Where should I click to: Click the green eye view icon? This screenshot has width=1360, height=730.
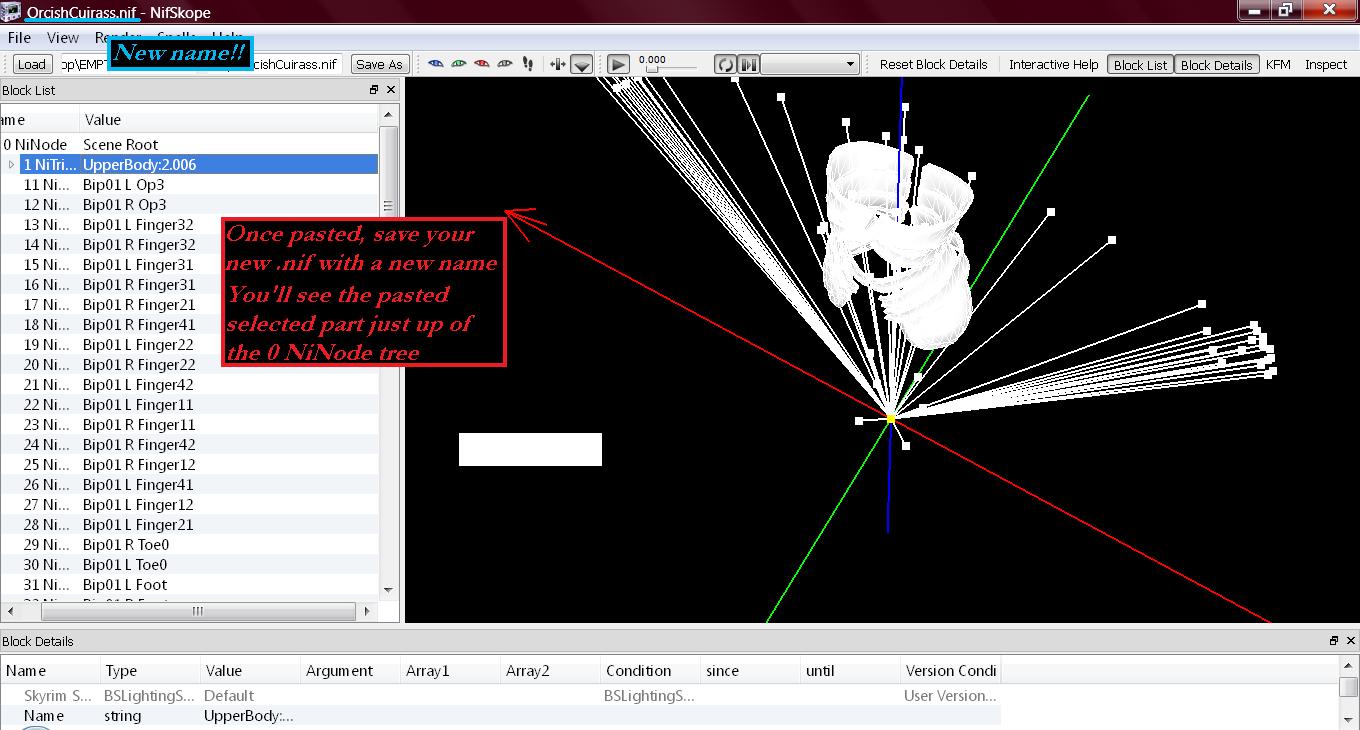458,64
